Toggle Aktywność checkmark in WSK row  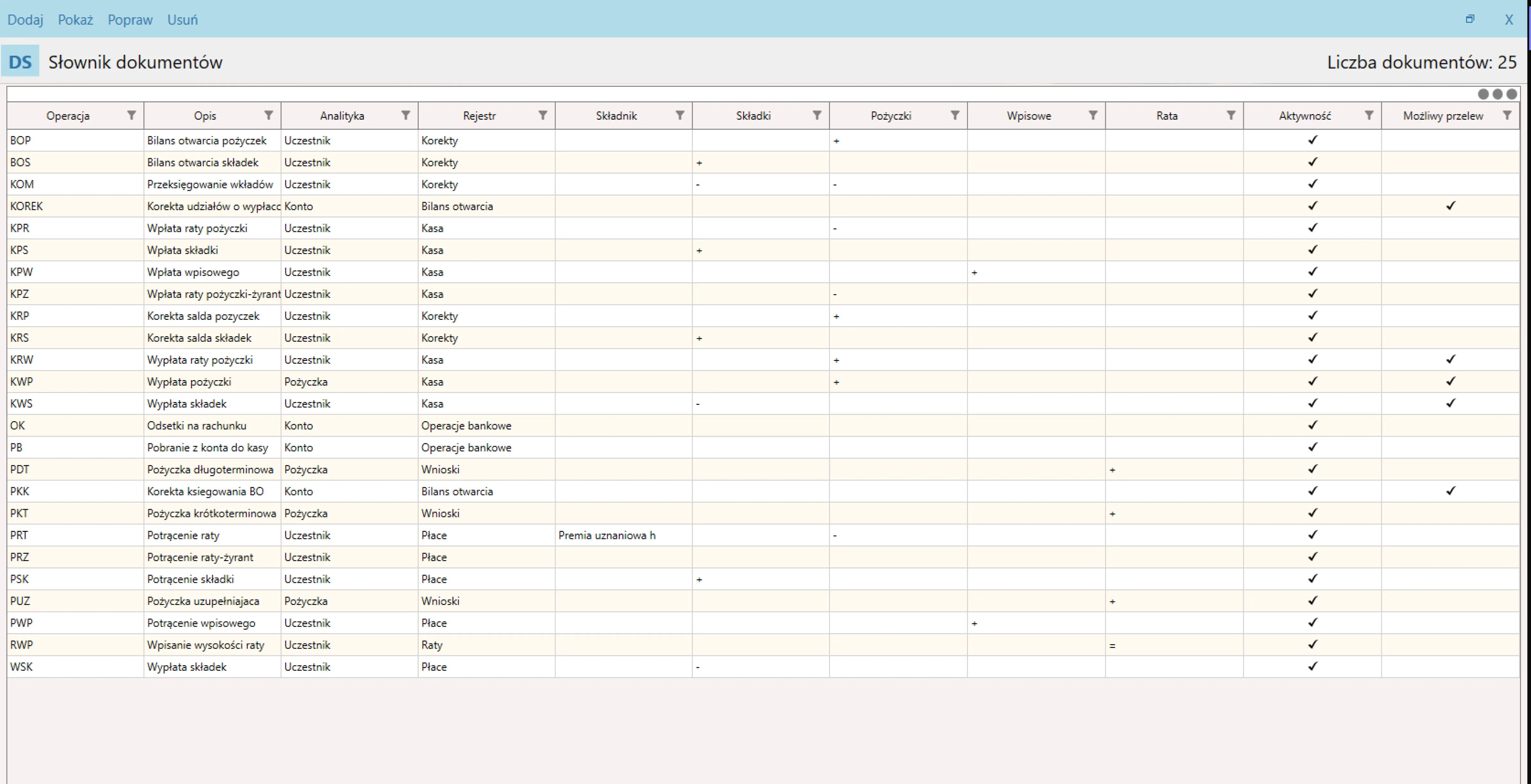[1312, 666]
